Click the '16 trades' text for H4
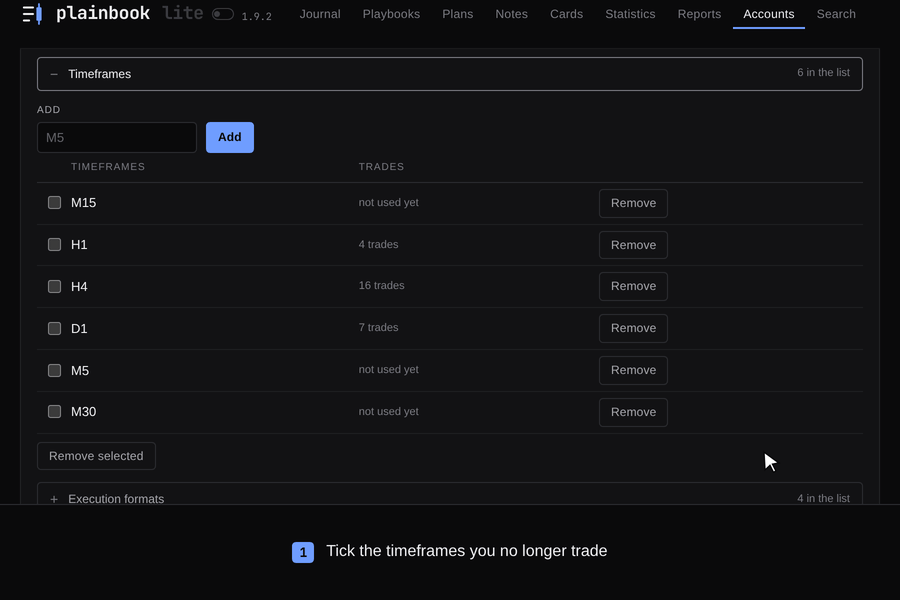900x600 pixels. (382, 285)
